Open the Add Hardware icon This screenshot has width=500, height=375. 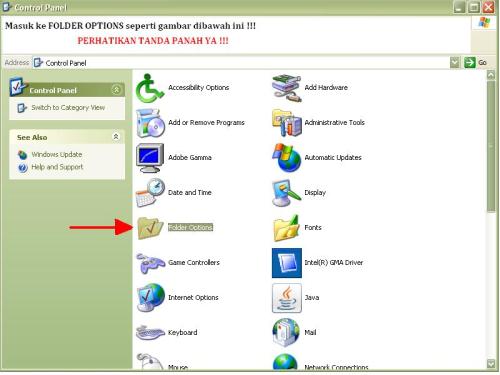(x=287, y=88)
